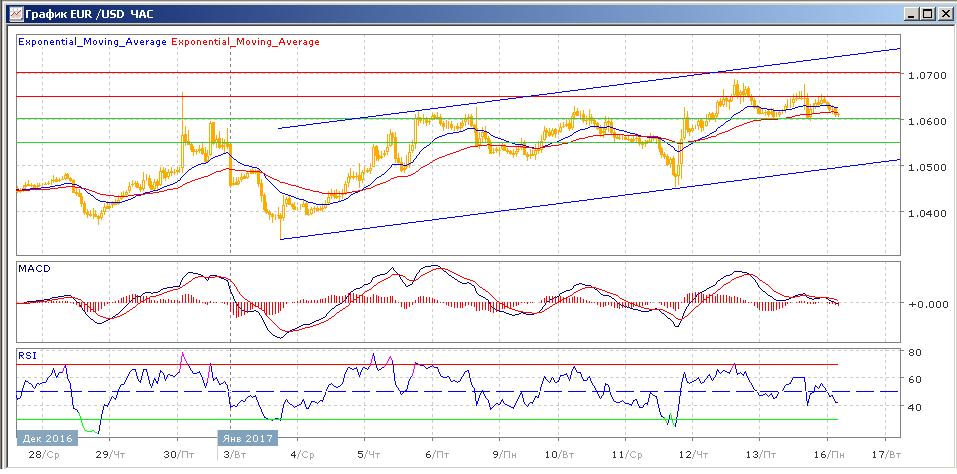This screenshot has height=474, width=957.
Task: Click the MACD indicator panel label
Action: pos(34,269)
